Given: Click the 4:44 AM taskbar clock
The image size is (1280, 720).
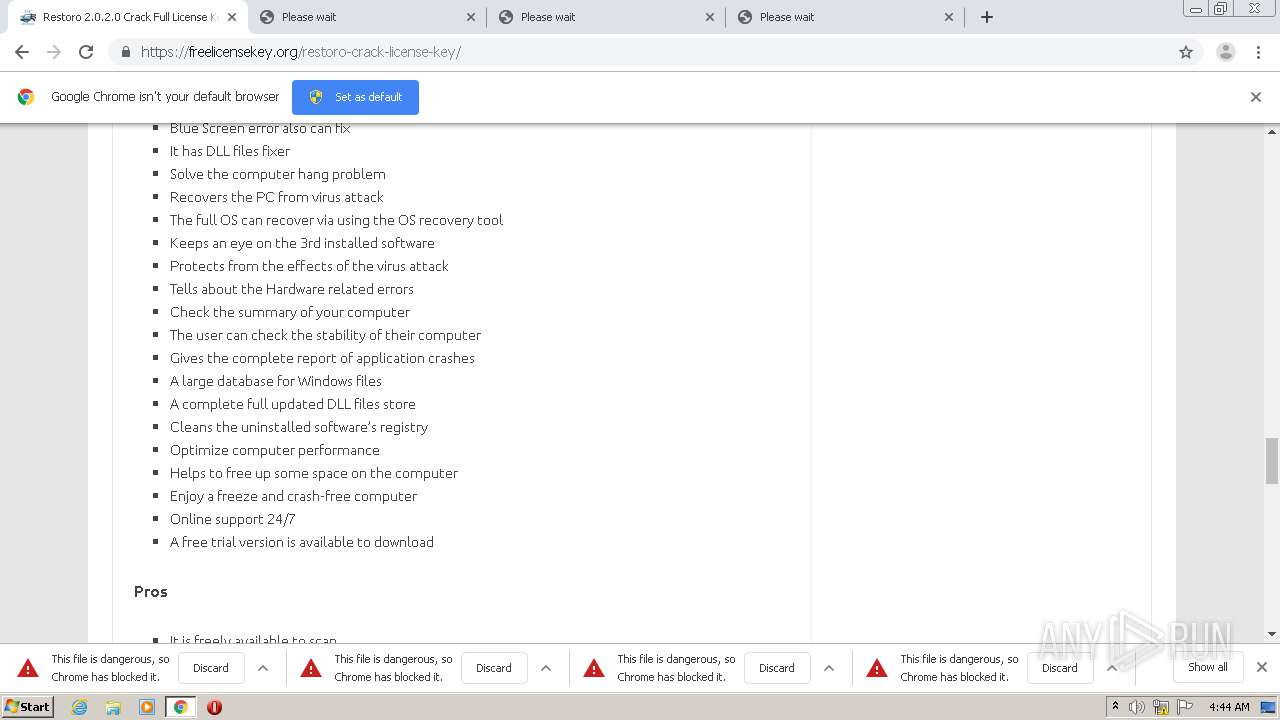Looking at the screenshot, I should coord(1229,707).
